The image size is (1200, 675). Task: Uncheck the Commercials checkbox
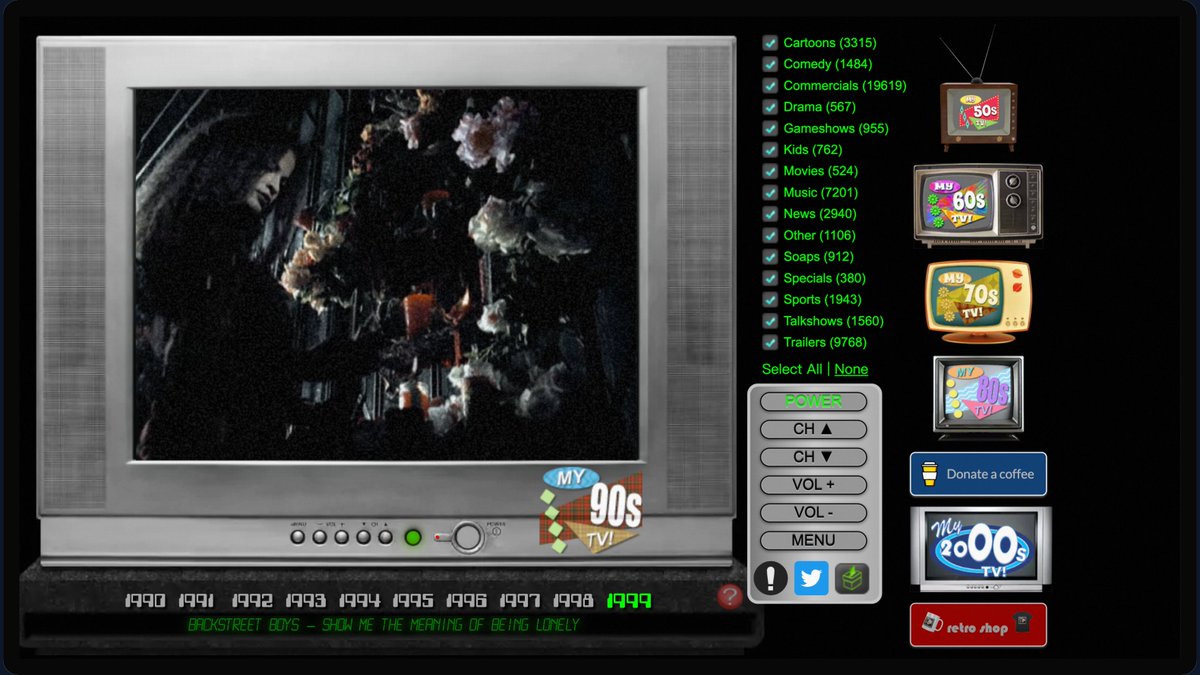point(770,86)
